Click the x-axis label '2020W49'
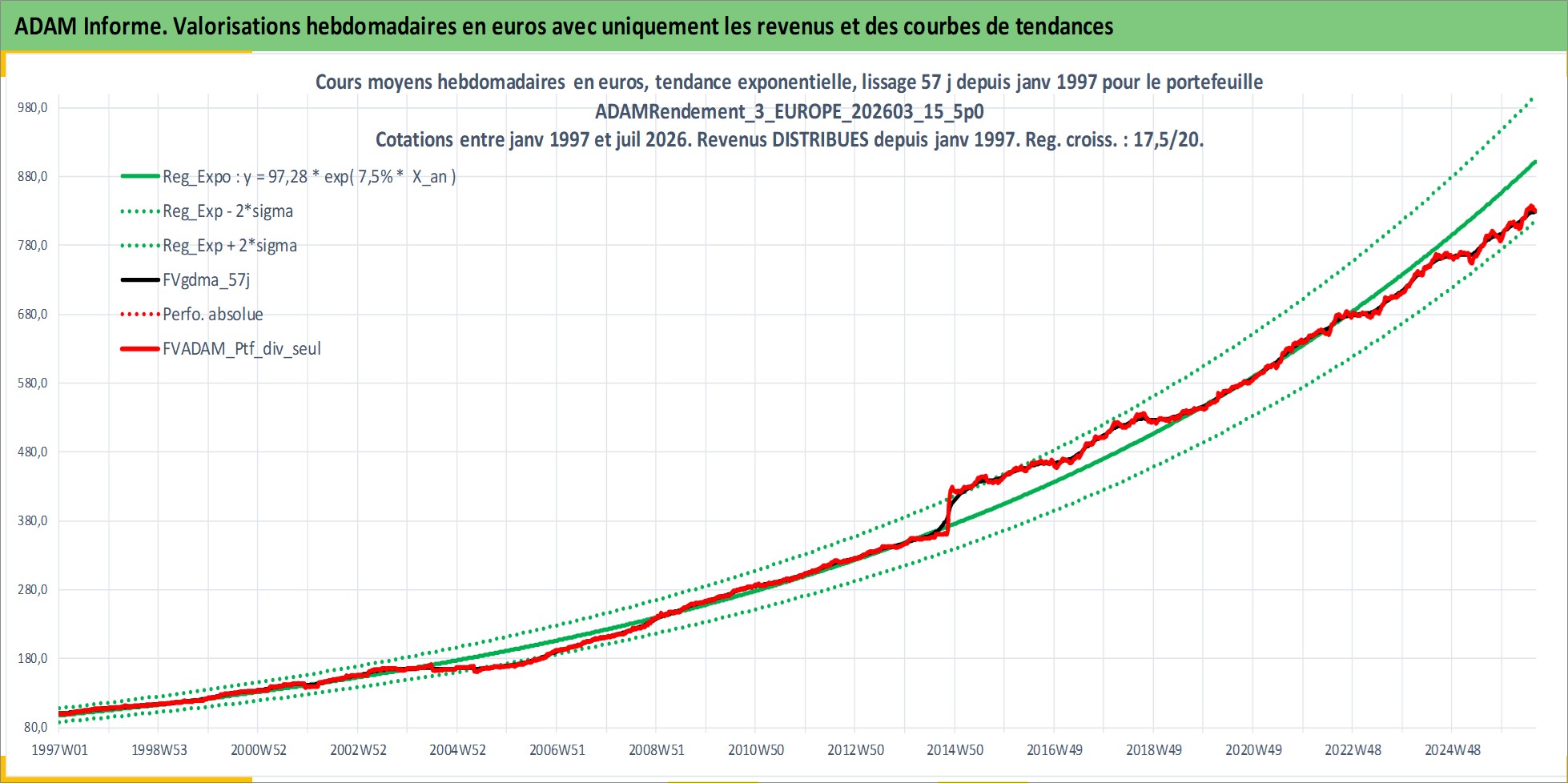 point(1253,750)
